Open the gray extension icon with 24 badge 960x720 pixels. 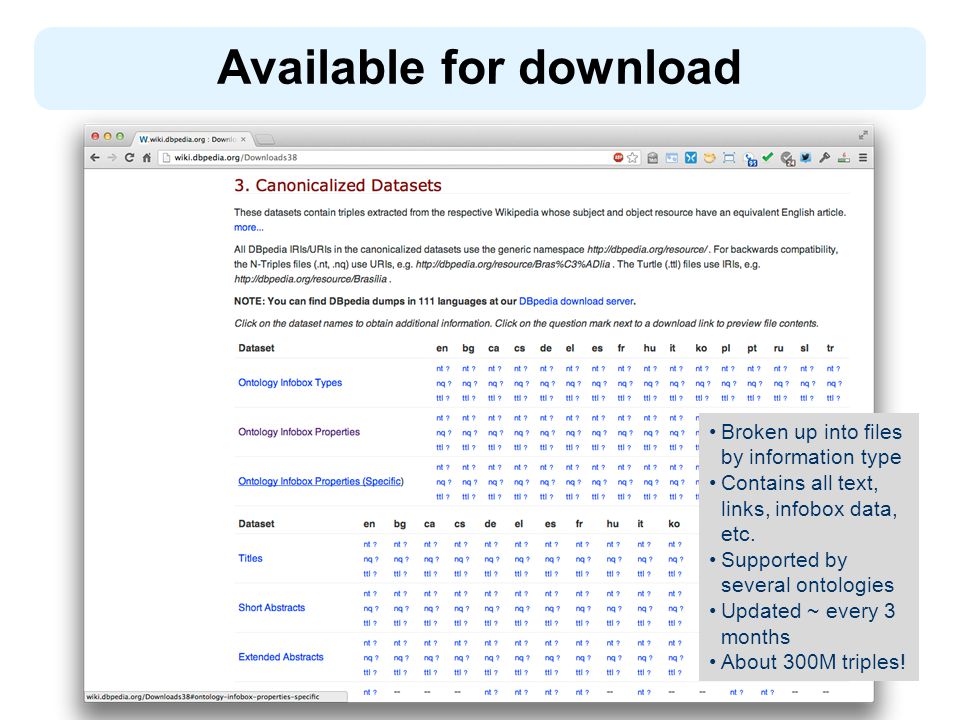click(x=788, y=159)
